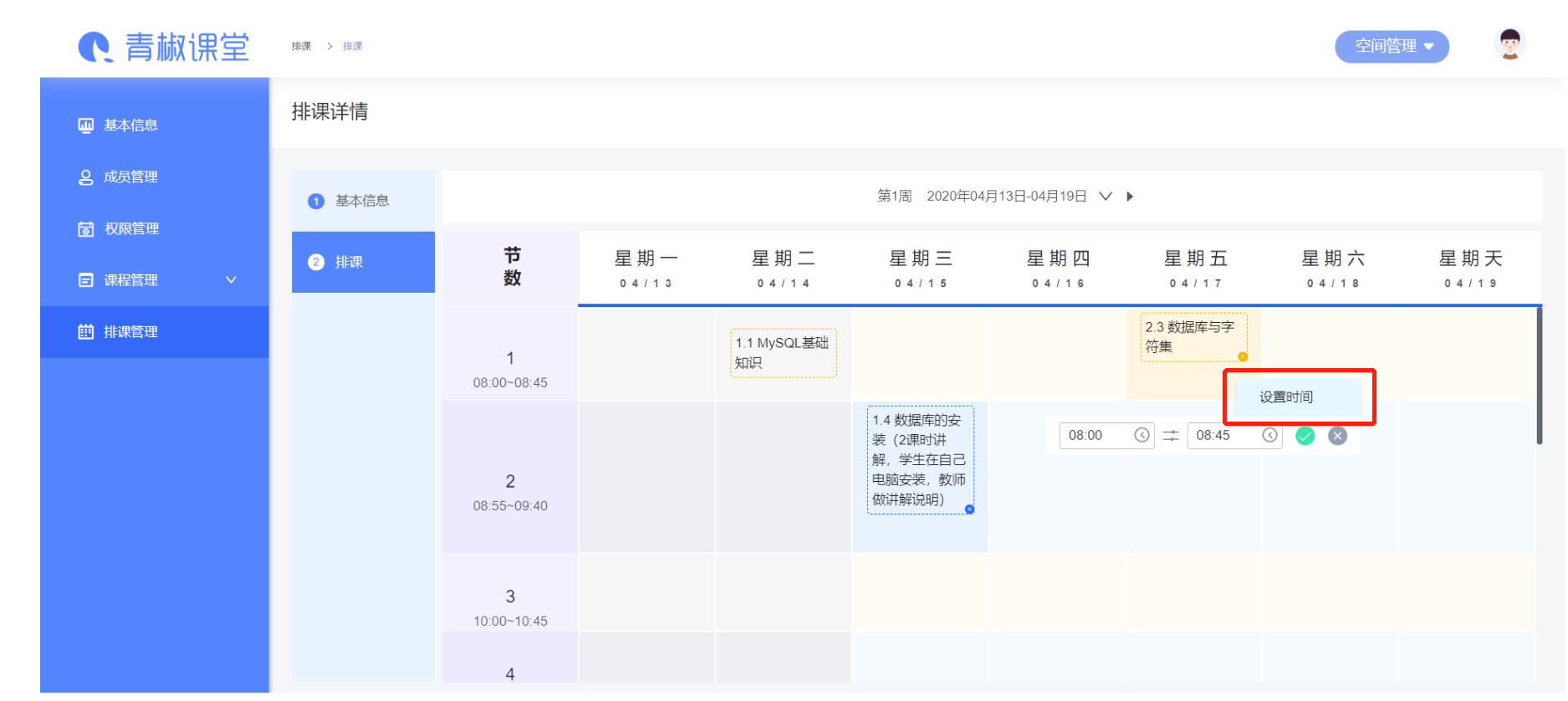Click the swap icon between time fields
The image size is (1568, 701).
[x=1171, y=436]
